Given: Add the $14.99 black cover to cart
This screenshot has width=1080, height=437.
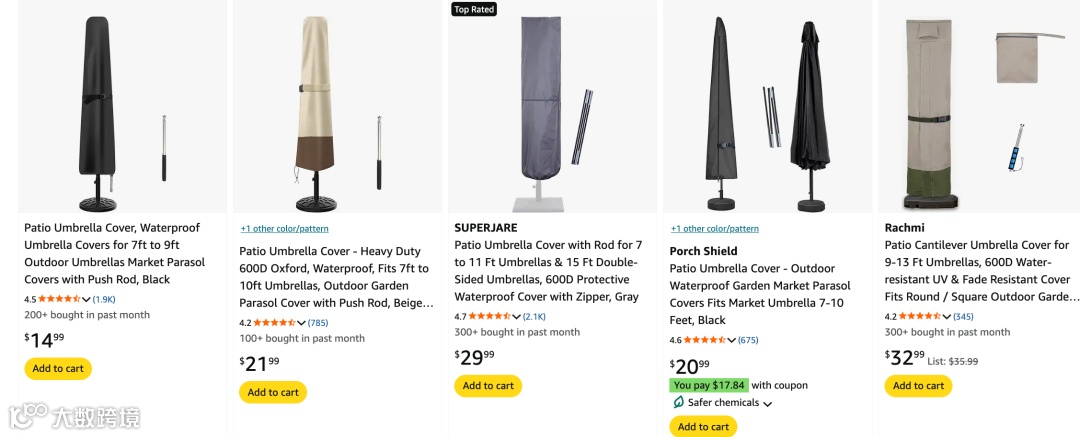Looking at the screenshot, I should tap(58, 368).
